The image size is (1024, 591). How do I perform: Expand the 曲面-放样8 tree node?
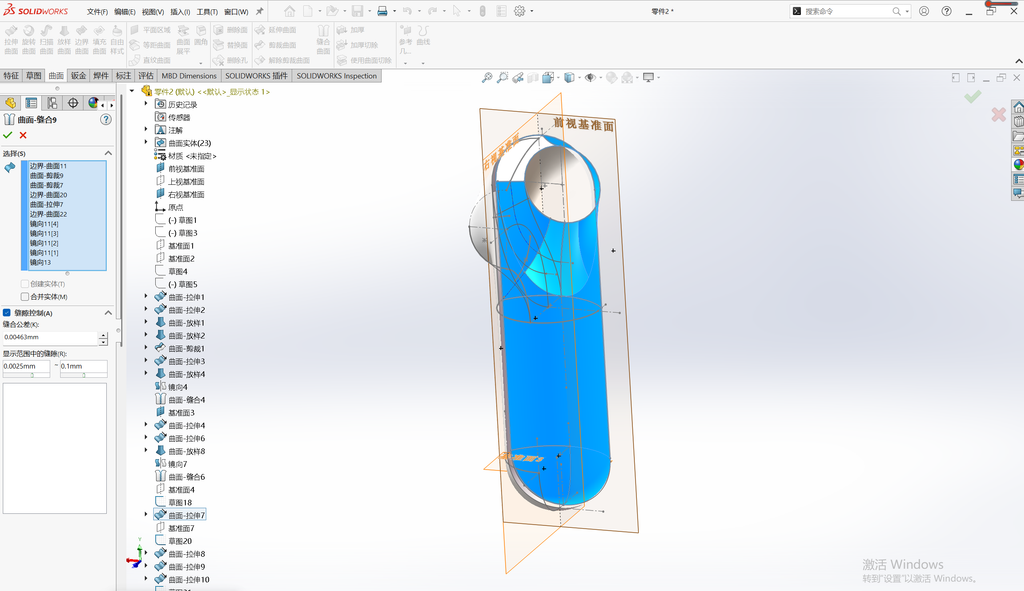pyautogui.click(x=146, y=451)
